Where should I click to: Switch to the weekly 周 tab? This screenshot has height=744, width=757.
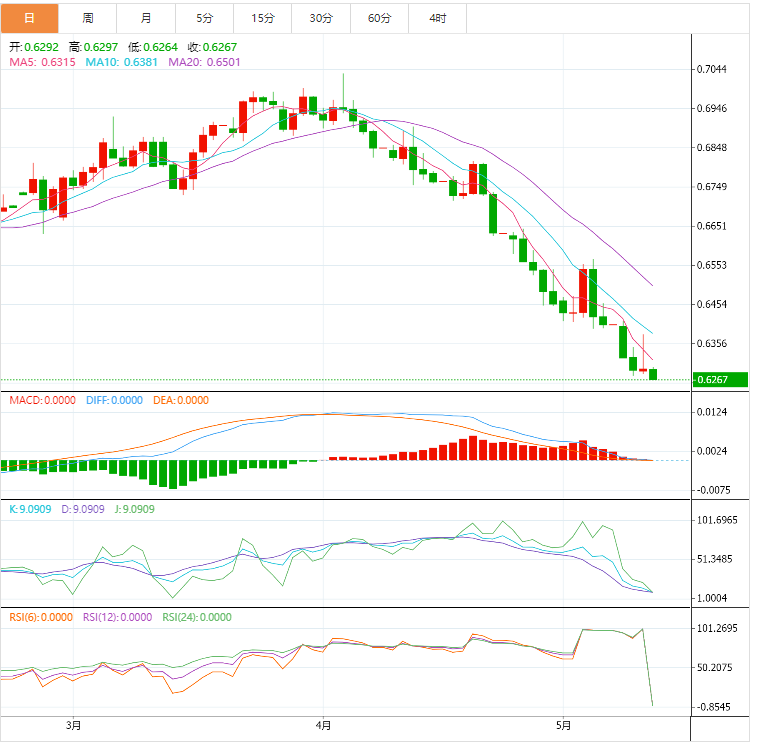point(87,18)
